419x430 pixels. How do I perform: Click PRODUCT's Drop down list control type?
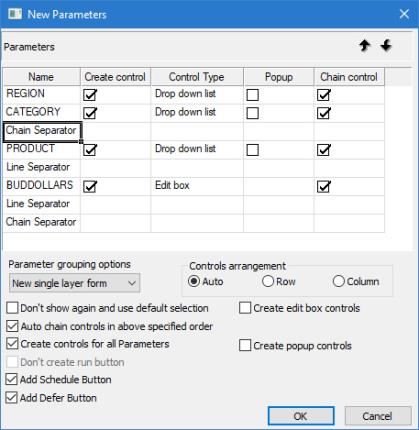point(197,150)
